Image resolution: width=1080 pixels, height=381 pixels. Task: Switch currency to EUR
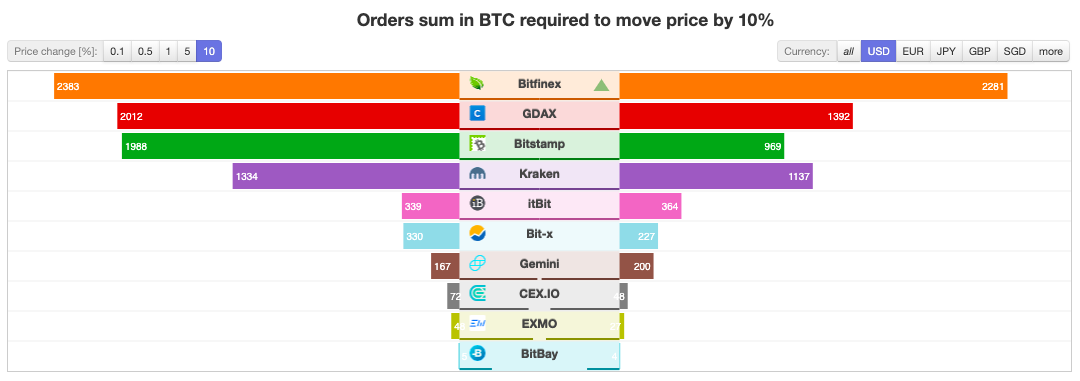coord(913,51)
